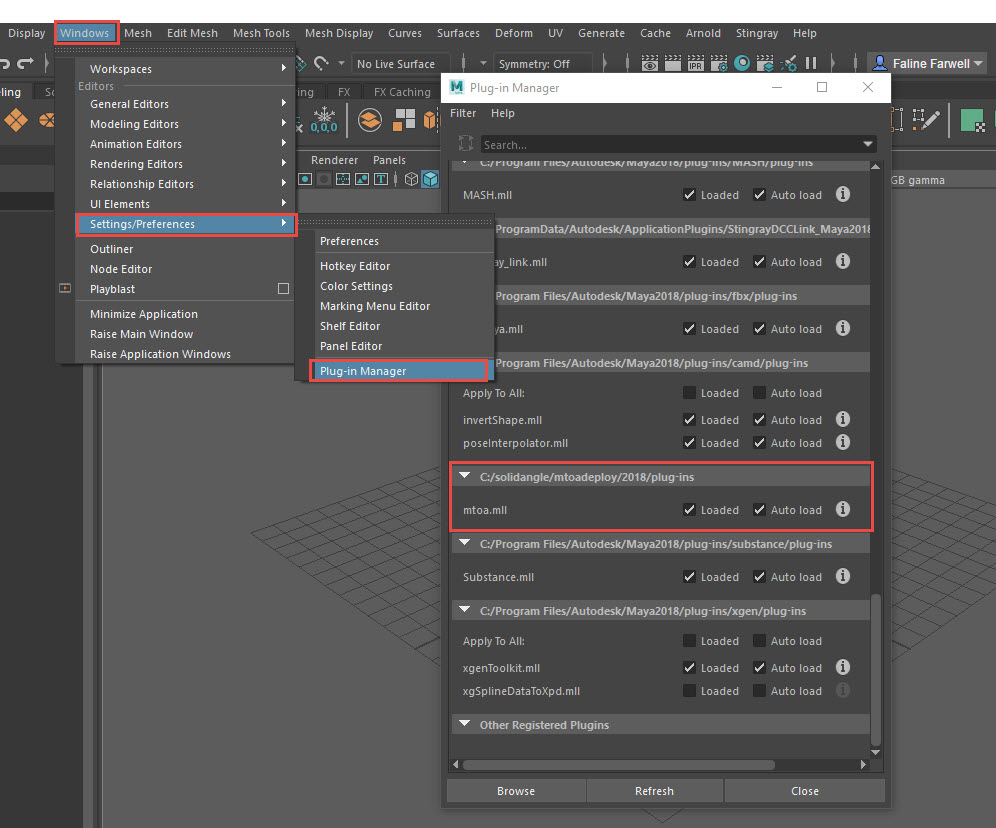Show info for xgenToolkit.mll plugin
Viewport: 996px width, 828px height.
point(842,667)
